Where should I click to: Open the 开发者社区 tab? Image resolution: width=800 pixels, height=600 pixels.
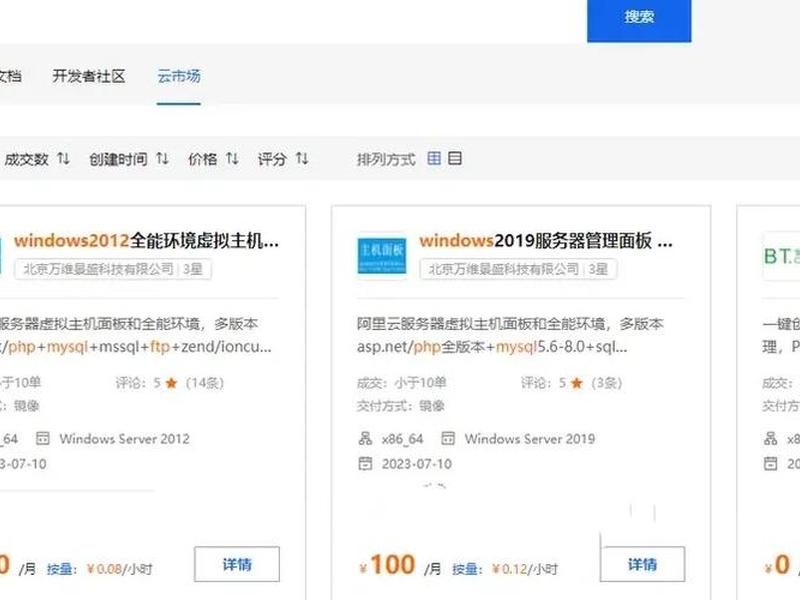(89, 77)
